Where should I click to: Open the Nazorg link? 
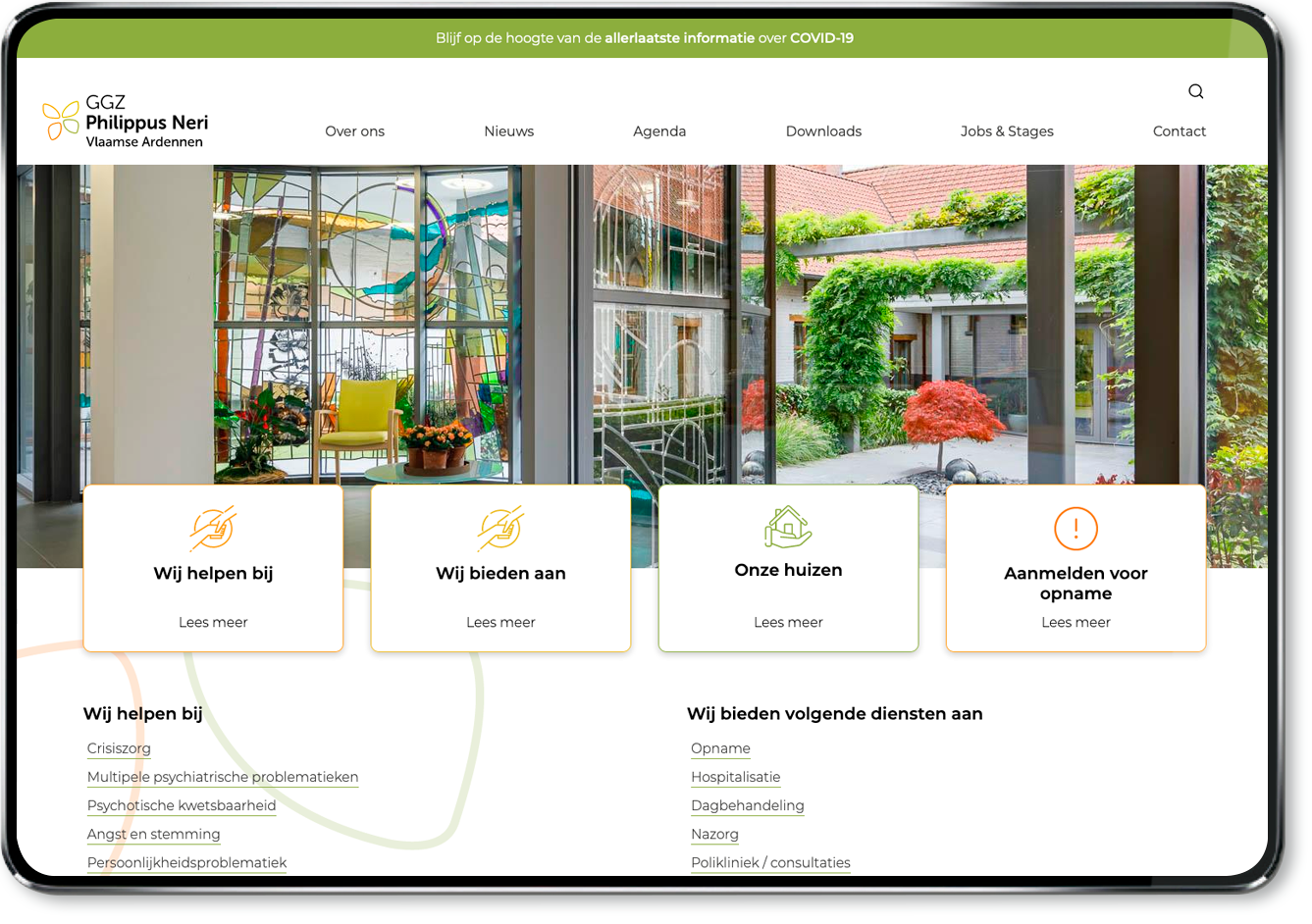pos(714,834)
